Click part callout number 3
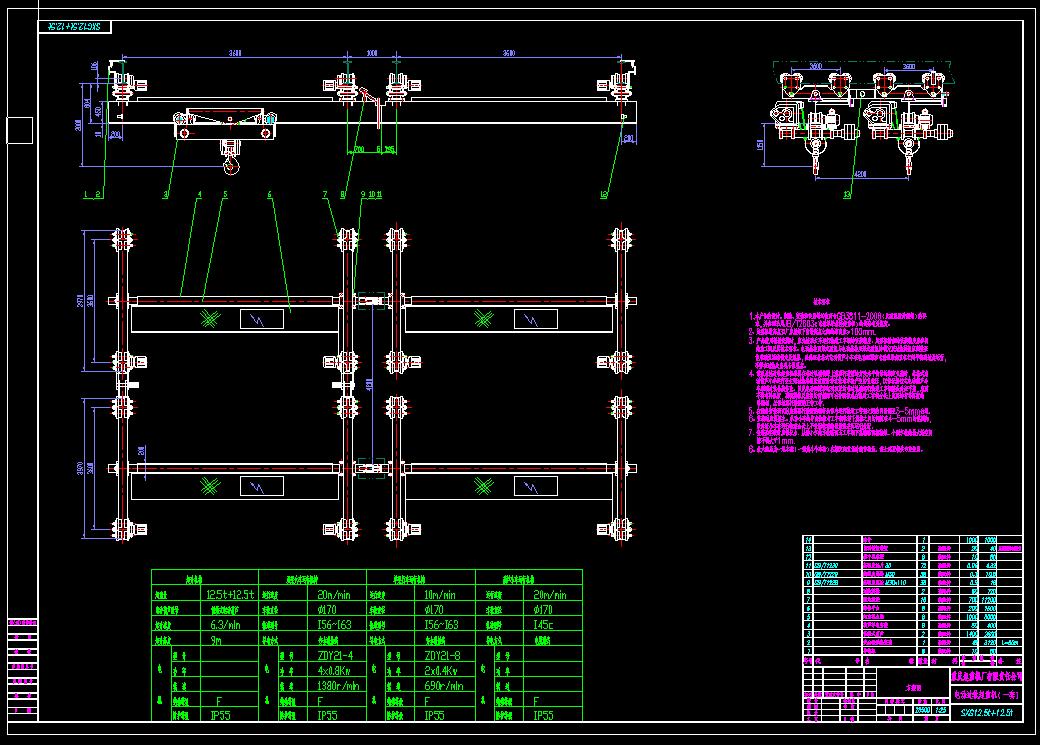This screenshot has width=1040, height=745. click(x=166, y=194)
